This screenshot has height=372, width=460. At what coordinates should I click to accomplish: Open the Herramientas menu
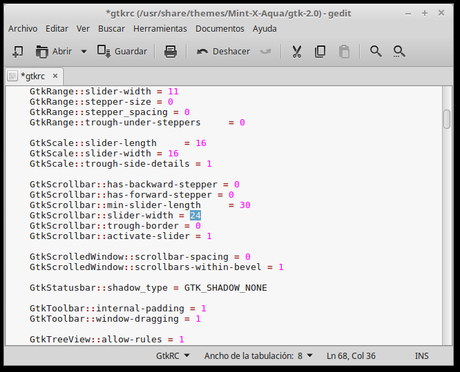pos(160,29)
